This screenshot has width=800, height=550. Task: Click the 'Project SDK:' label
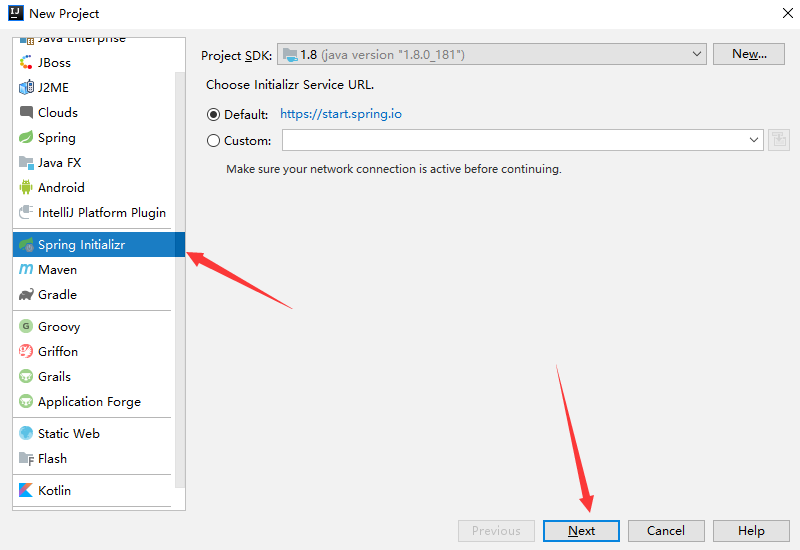(236, 56)
